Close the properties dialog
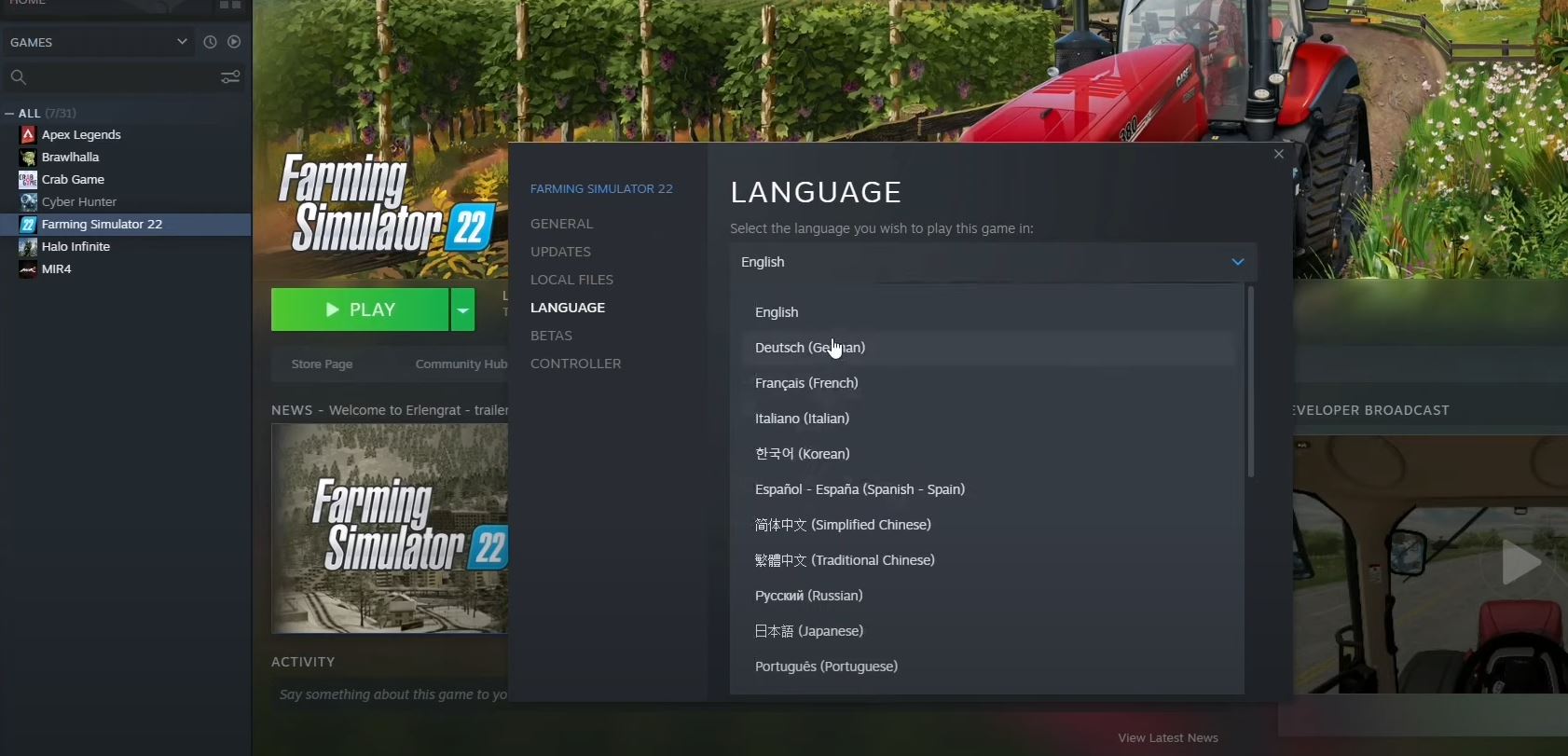This screenshot has width=1568, height=756. [1279, 154]
